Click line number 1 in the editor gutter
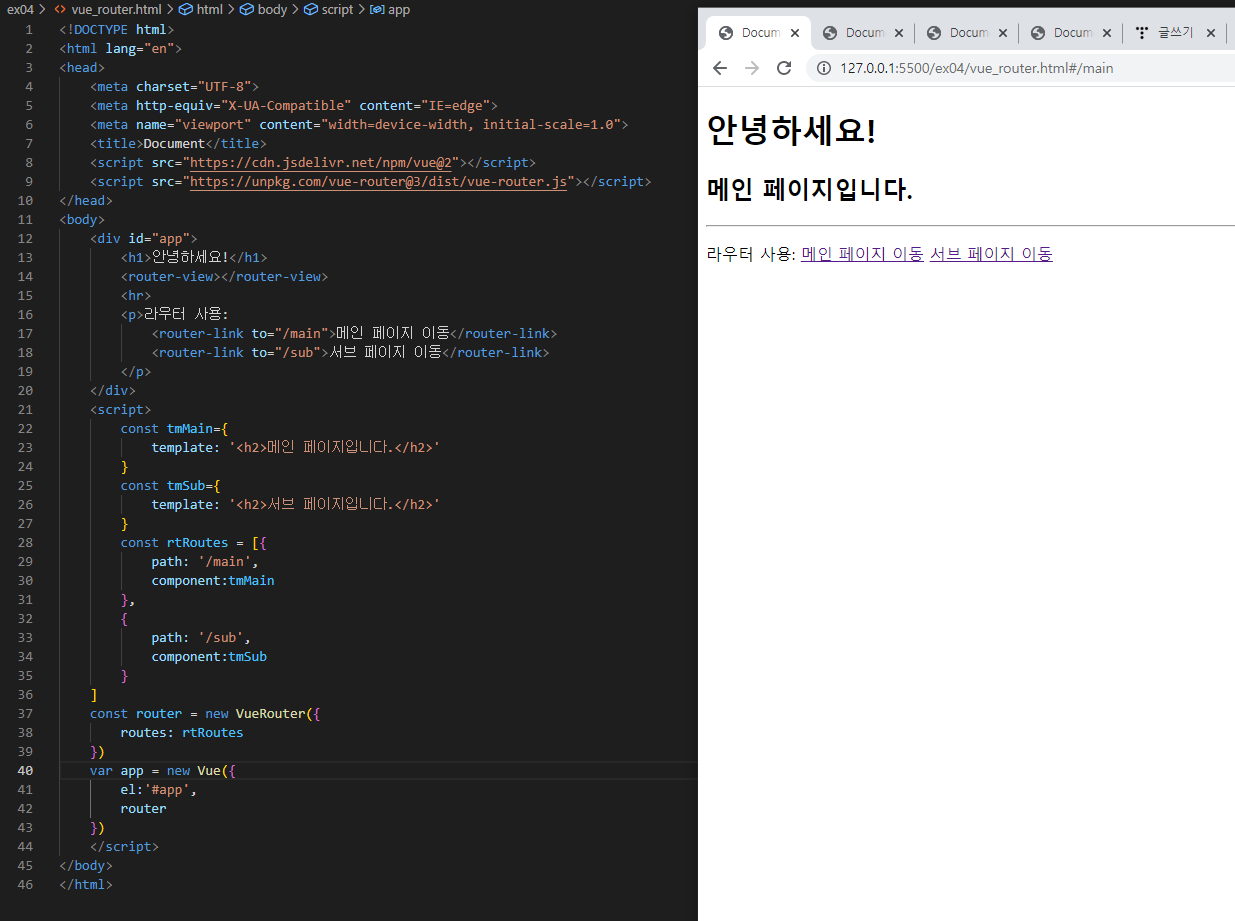The width and height of the screenshot is (1235, 921). pos(29,29)
